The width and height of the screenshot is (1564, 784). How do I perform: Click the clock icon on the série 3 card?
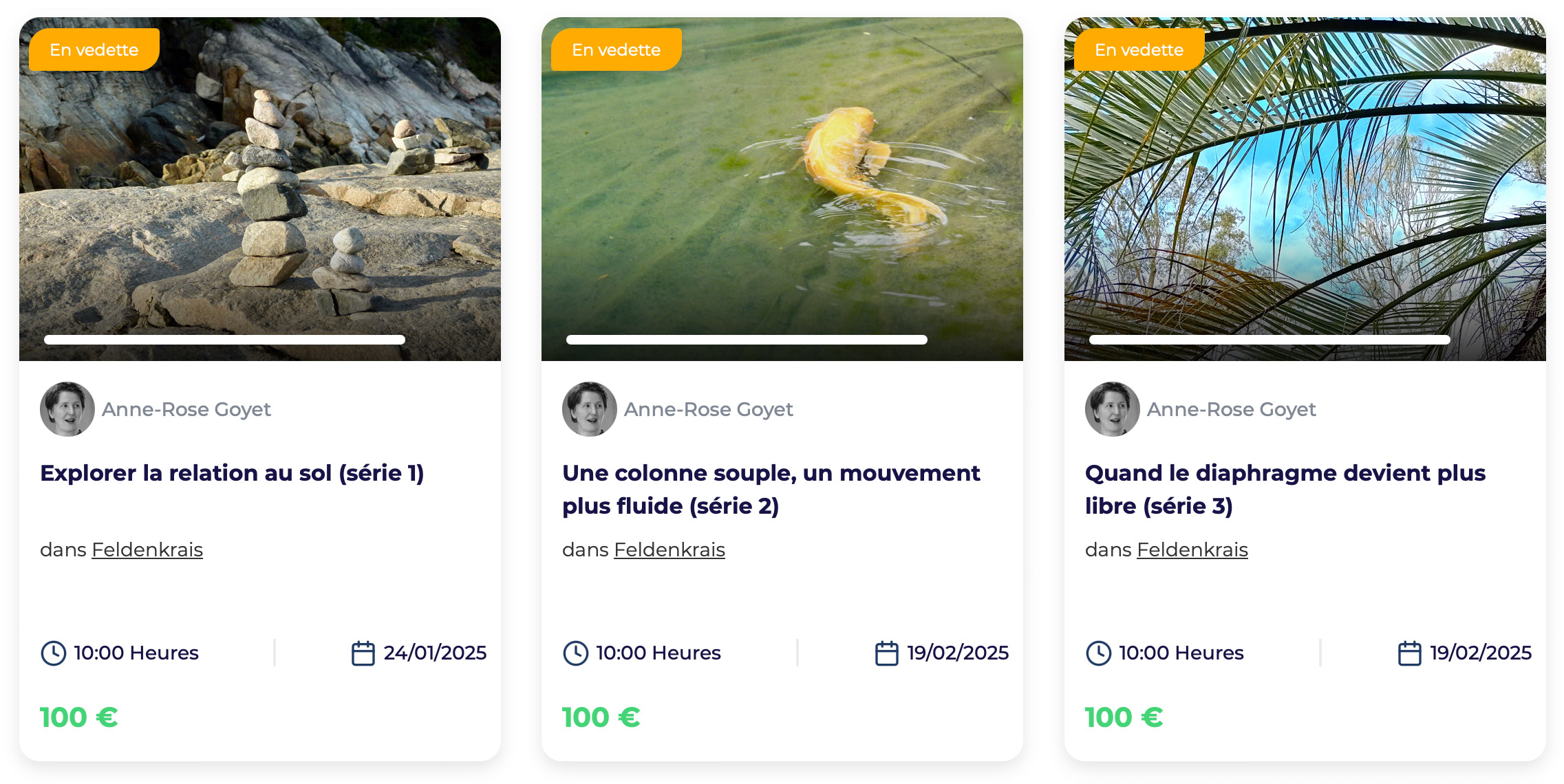[x=1098, y=653]
